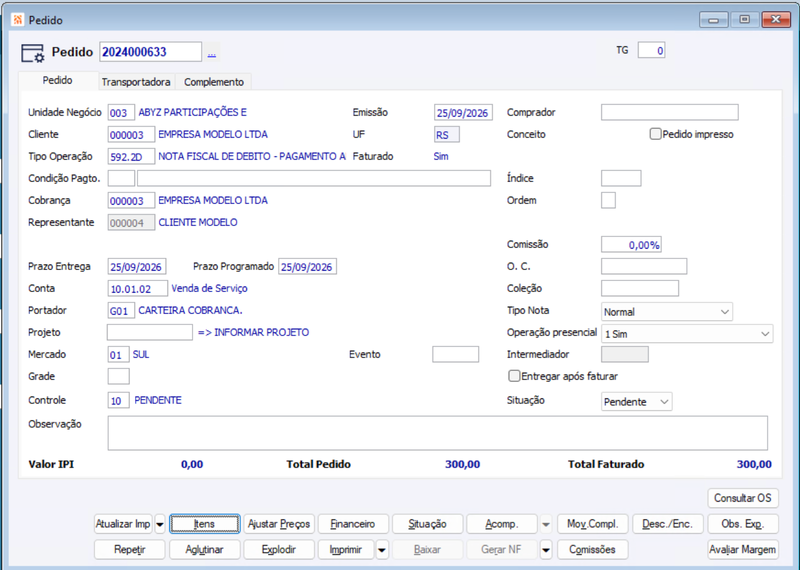Open the Situação Pendente dropdown
The height and width of the screenshot is (570, 800).
[636, 402]
